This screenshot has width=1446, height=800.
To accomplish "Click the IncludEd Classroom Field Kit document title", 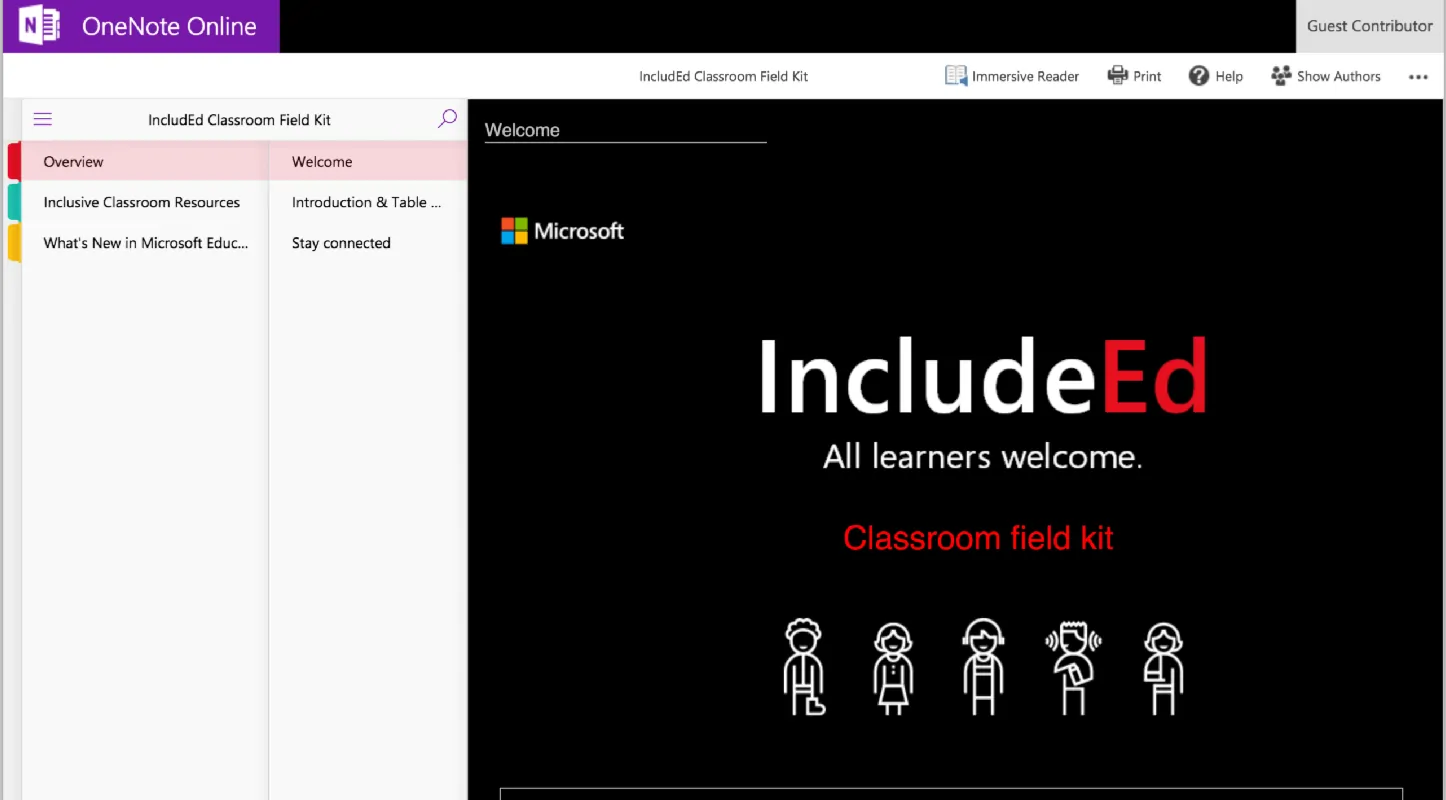I will coord(723,76).
